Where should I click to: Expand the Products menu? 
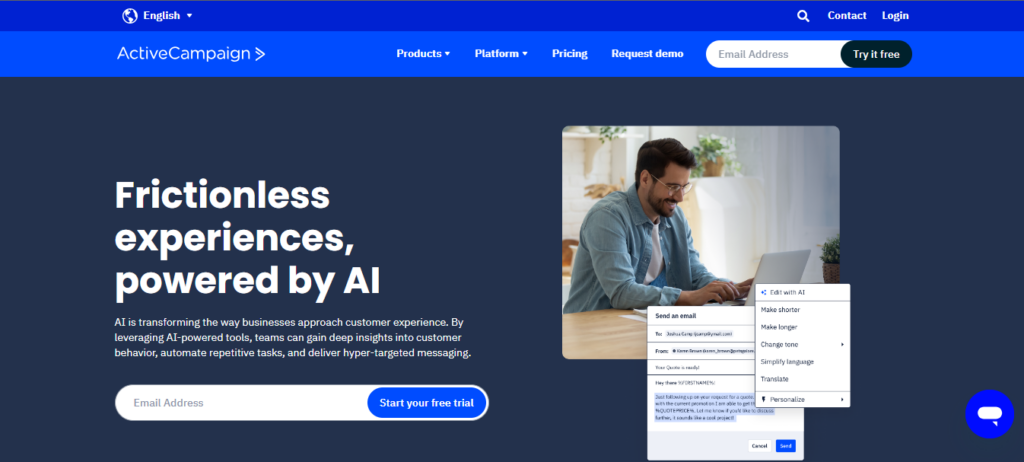(x=423, y=54)
